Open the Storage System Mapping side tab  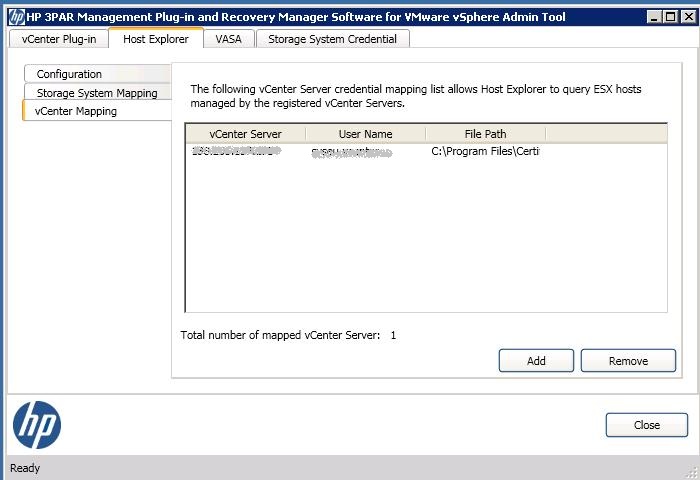pyautogui.click(x=98, y=93)
